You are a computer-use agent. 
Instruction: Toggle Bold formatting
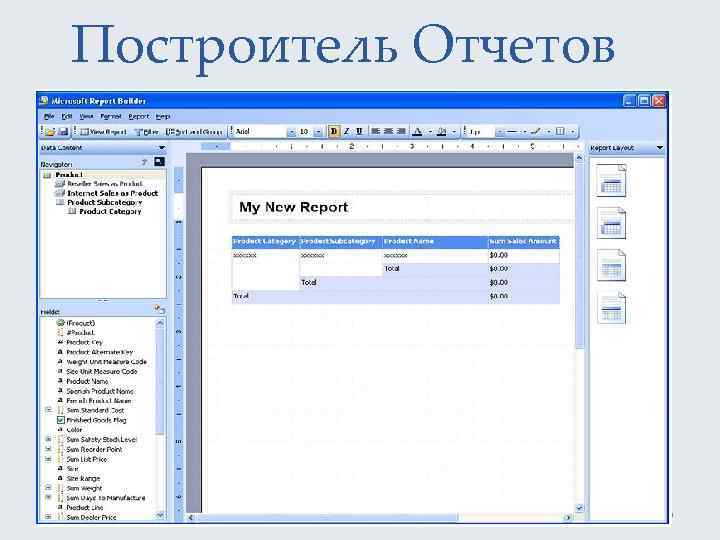click(333, 132)
